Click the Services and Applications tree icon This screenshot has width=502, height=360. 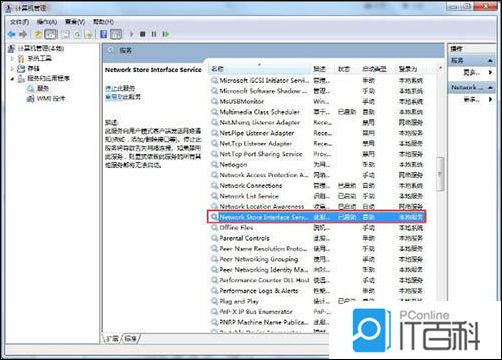pos(21,79)
